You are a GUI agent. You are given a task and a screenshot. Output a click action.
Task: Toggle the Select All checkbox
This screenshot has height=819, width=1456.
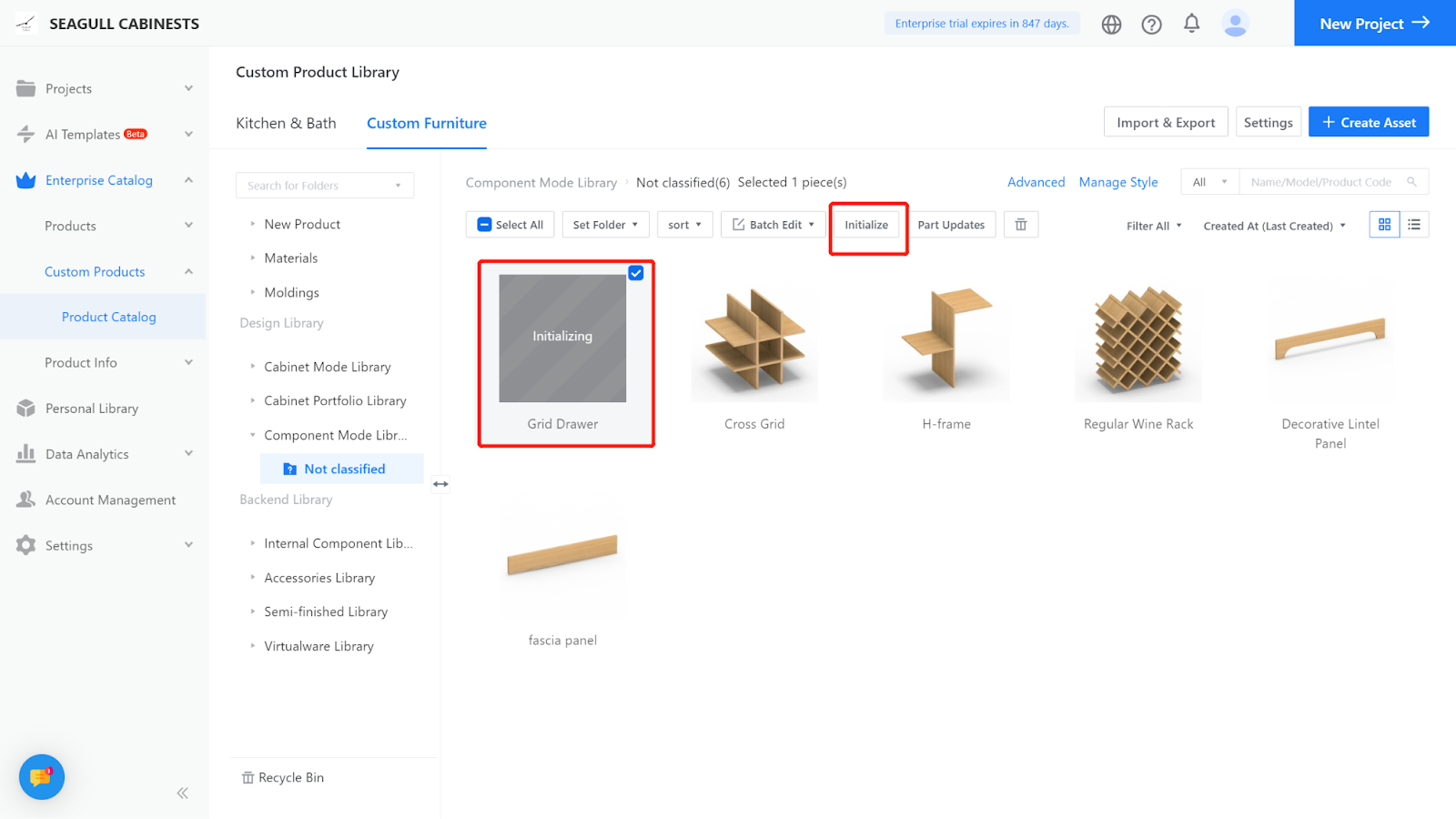click(485, 225)
